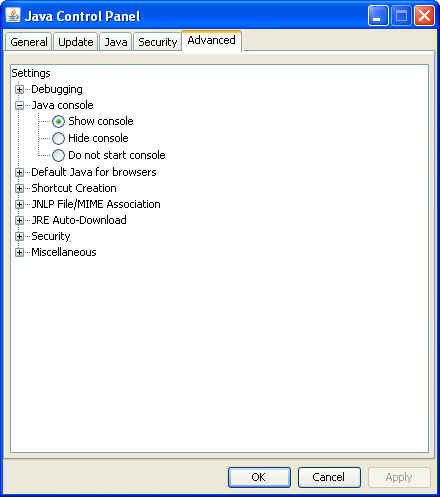Expand the Security settings tree node
440x497 pixels.
[x=19, y=236]
